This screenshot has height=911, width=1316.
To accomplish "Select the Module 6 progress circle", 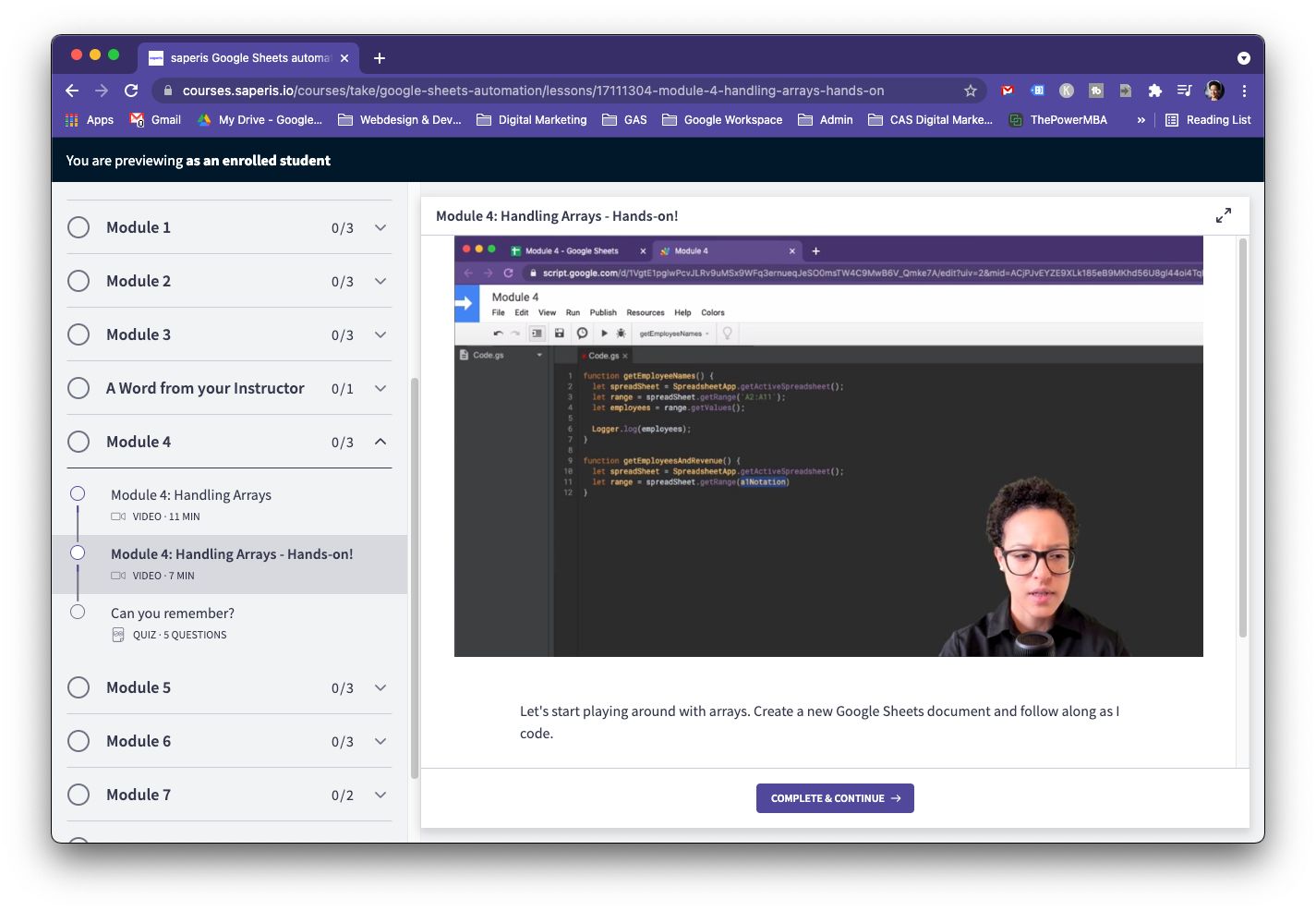I will (78, 741).
